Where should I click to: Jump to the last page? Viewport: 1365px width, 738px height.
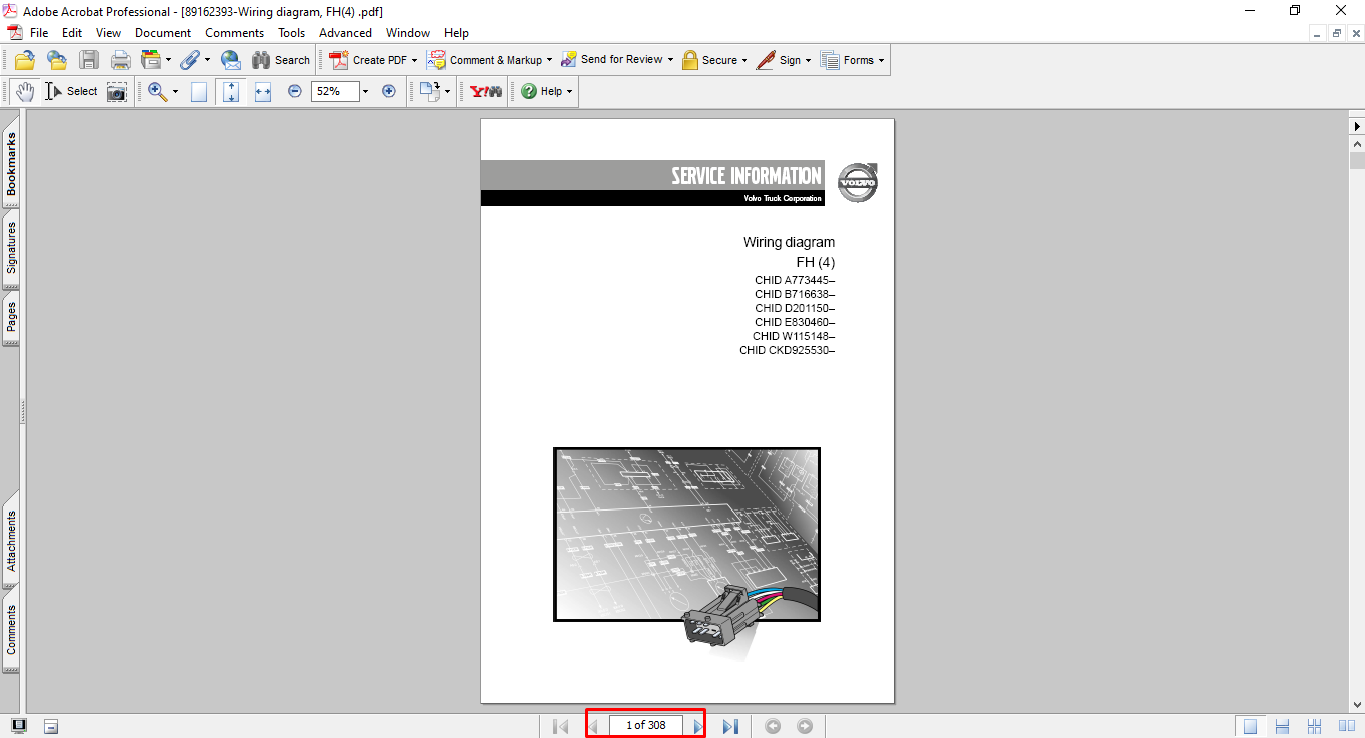coord(730,726)
